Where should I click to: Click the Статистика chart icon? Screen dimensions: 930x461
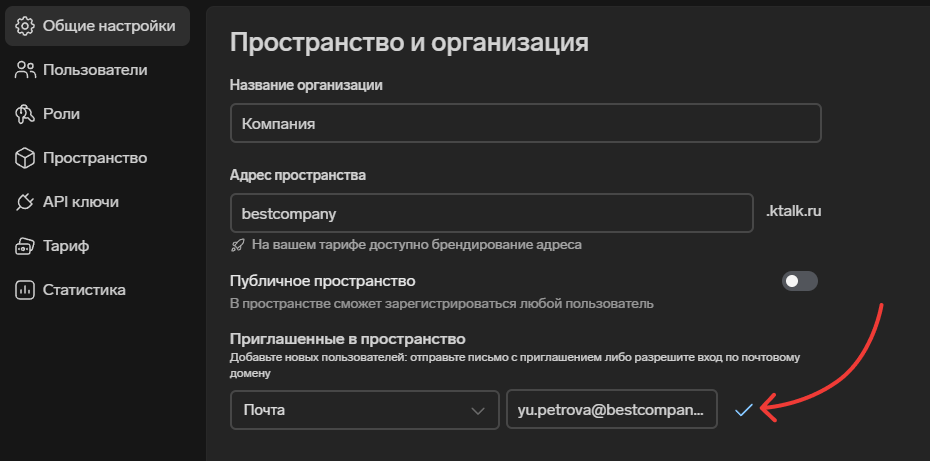coord(26,290)
